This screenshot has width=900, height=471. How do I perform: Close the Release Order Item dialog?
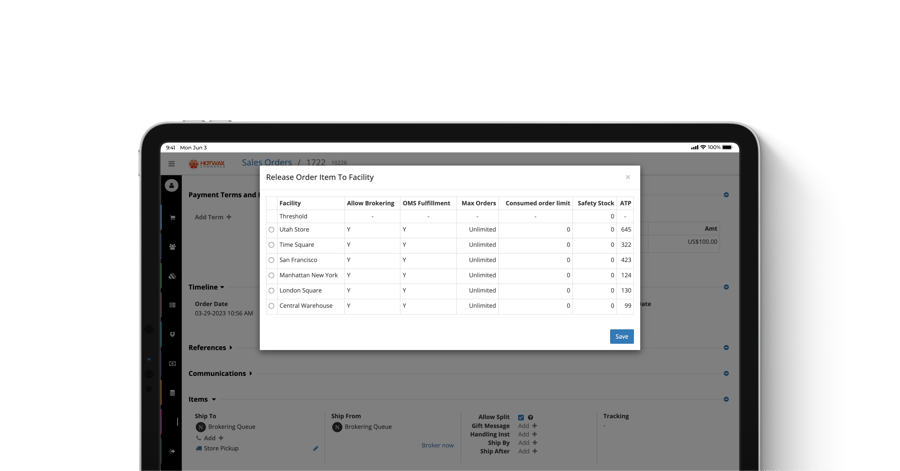pyautogui.click(x=628, y=177)
